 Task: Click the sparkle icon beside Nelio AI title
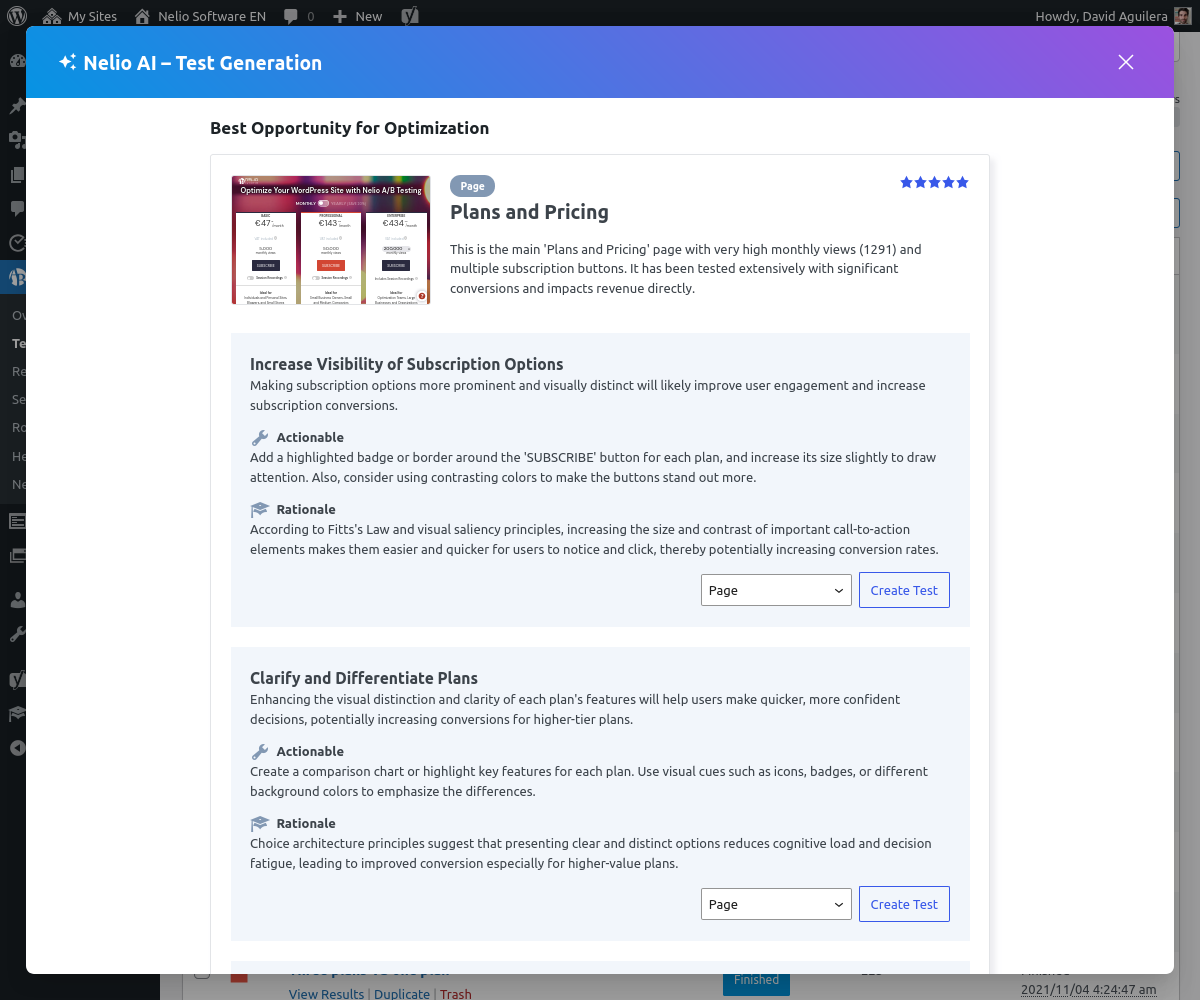67,62
